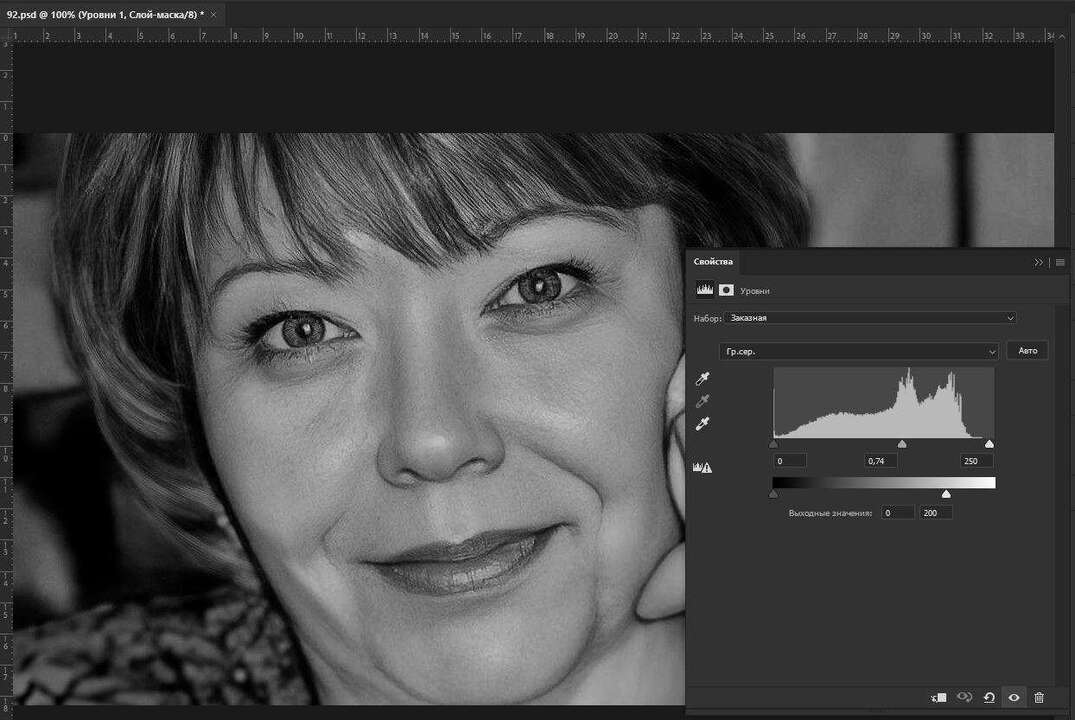
Task: Toggle view previous state button
Action: (964, 697)
